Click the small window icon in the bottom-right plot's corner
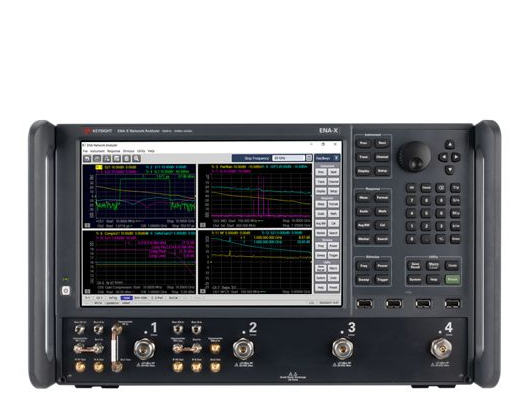 pyautogui.click(x=203, y=291)
